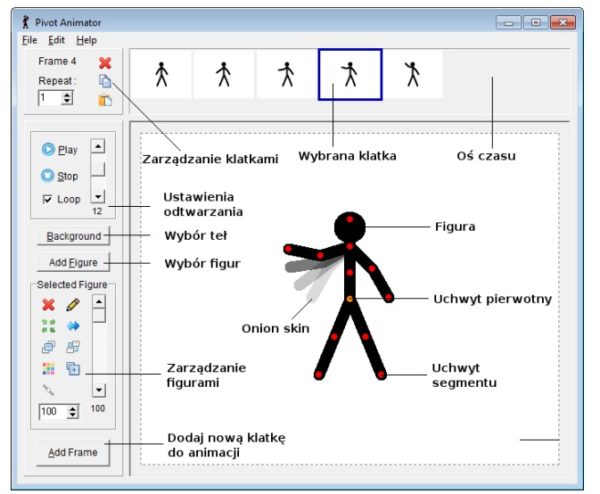Click the paste frame icon

tap(105, 99)
